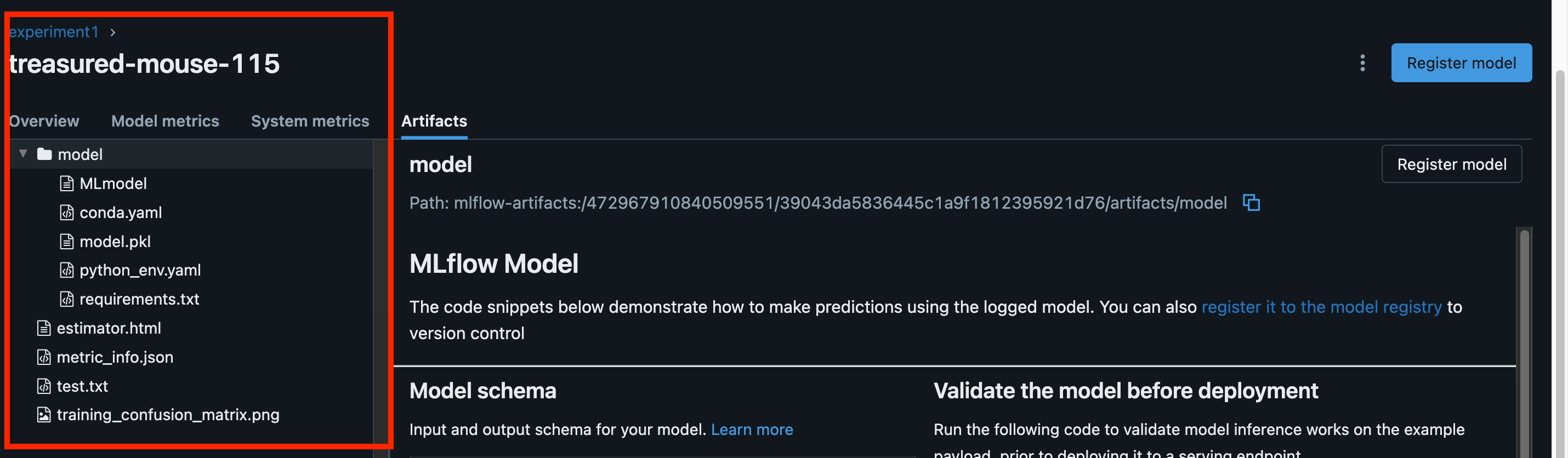Viewport: 1568px width, 458px height.
Task: Go to the System metrics tab
Action: (310, 121)
